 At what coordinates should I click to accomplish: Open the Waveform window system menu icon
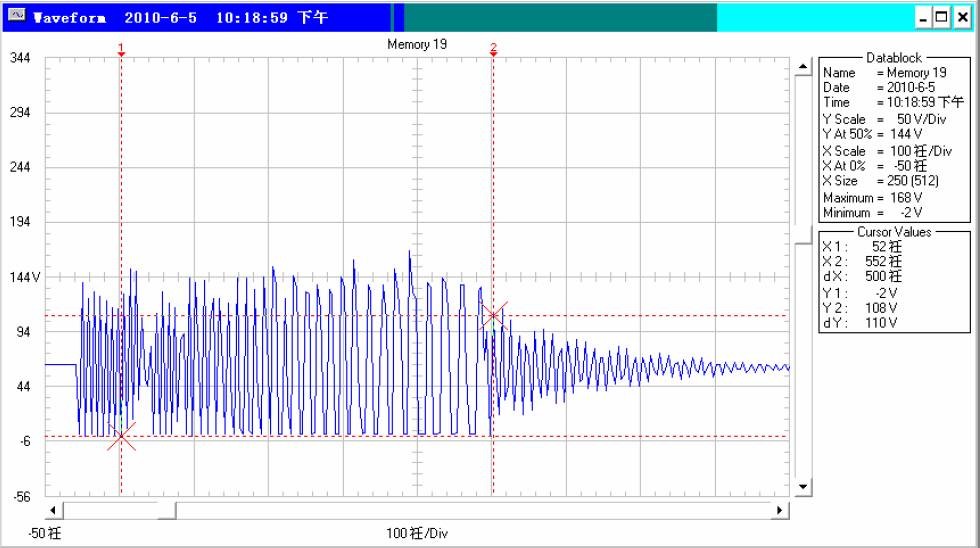(x=16, y=18)
